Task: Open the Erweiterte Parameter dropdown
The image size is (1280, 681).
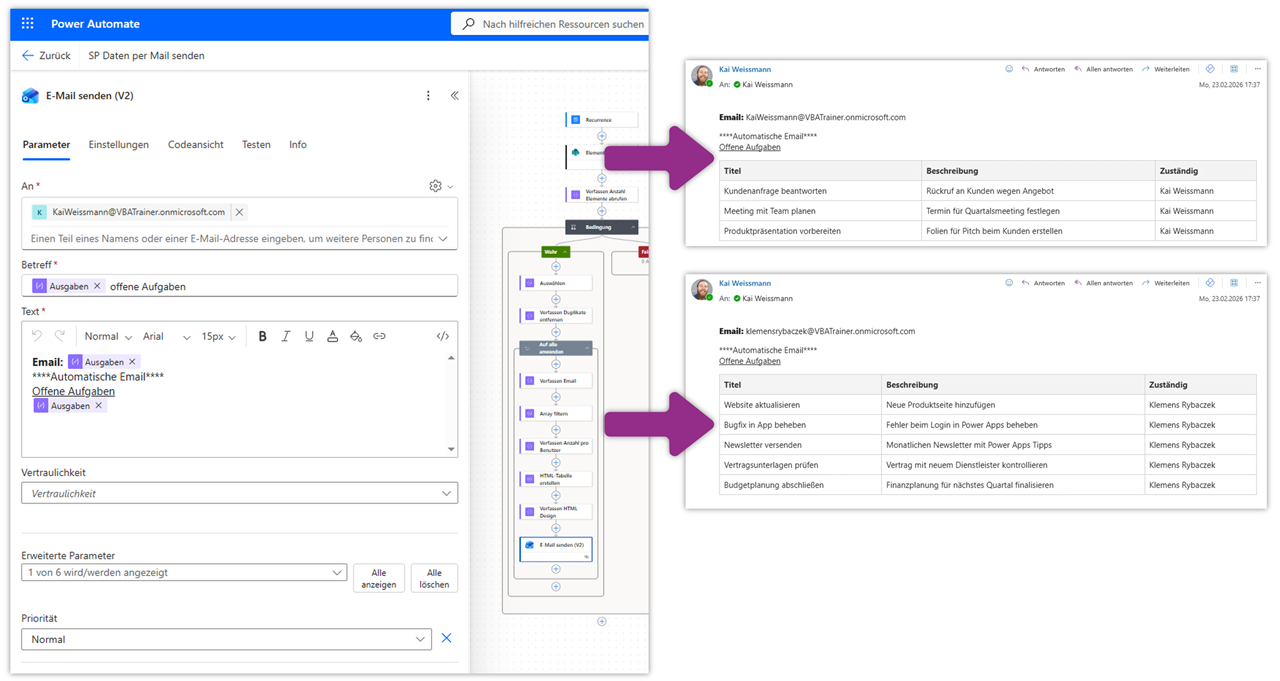Action: tap(184, 572)
